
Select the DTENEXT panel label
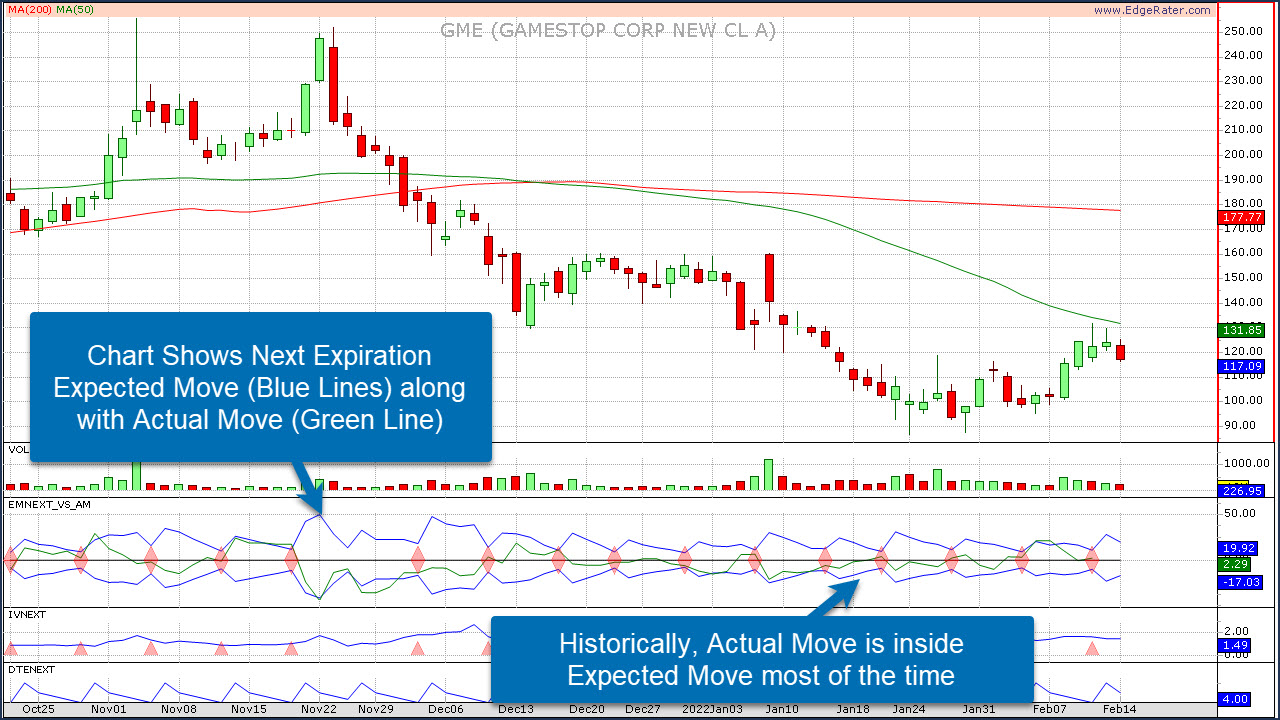30,668
